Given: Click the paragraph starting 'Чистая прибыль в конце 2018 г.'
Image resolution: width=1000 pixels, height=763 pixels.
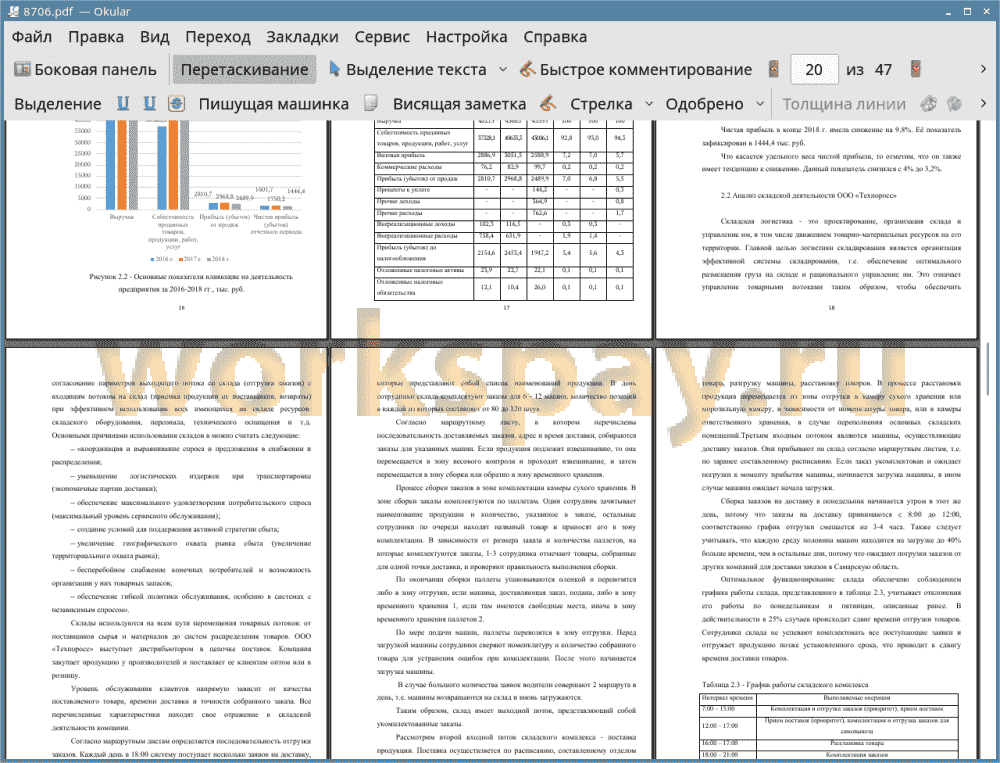Looking at the screenshot, I should [831, 137].
